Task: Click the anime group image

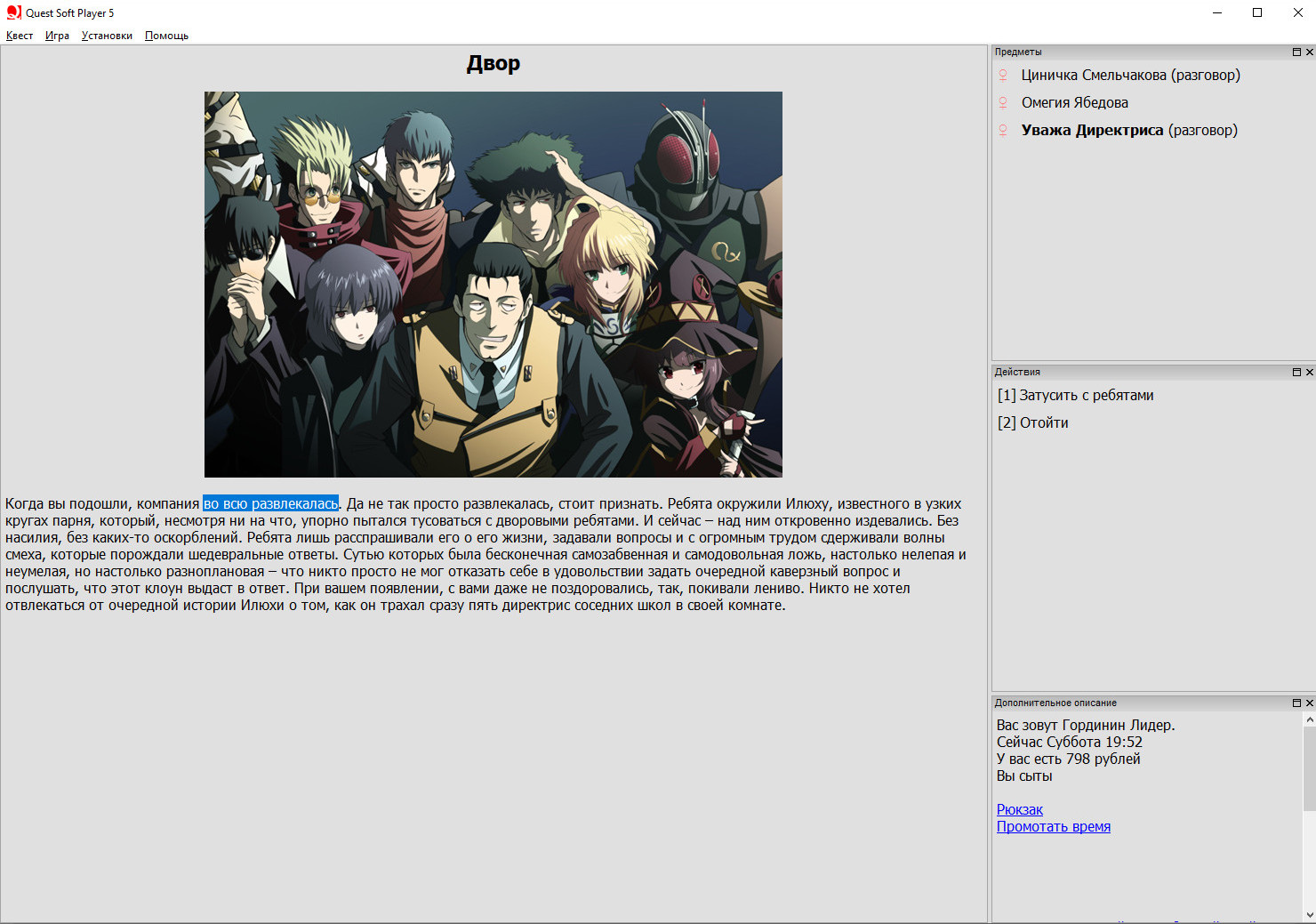Action: point(493,285)
